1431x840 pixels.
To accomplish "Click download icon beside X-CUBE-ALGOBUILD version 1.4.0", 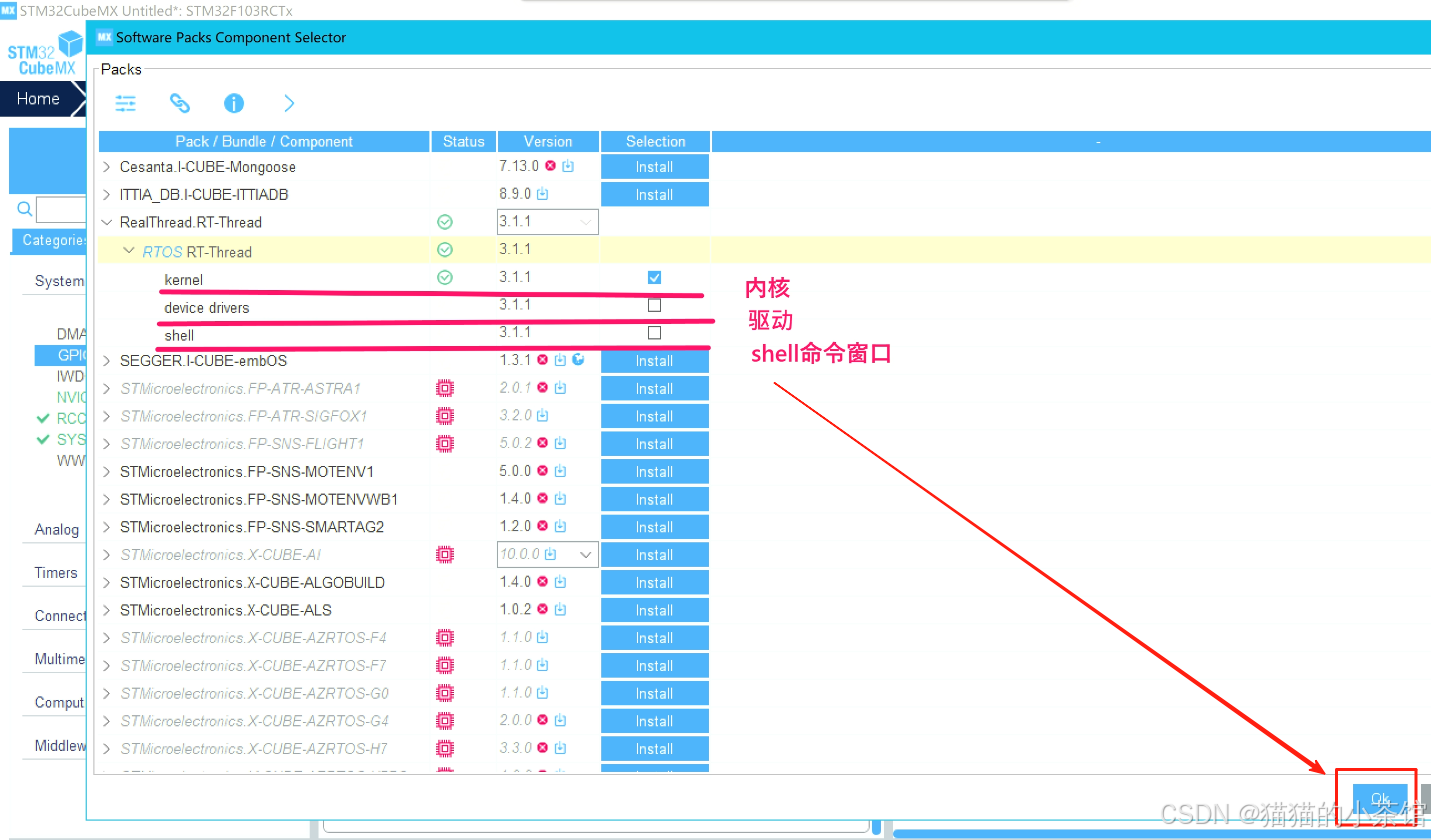I will 559,582.
